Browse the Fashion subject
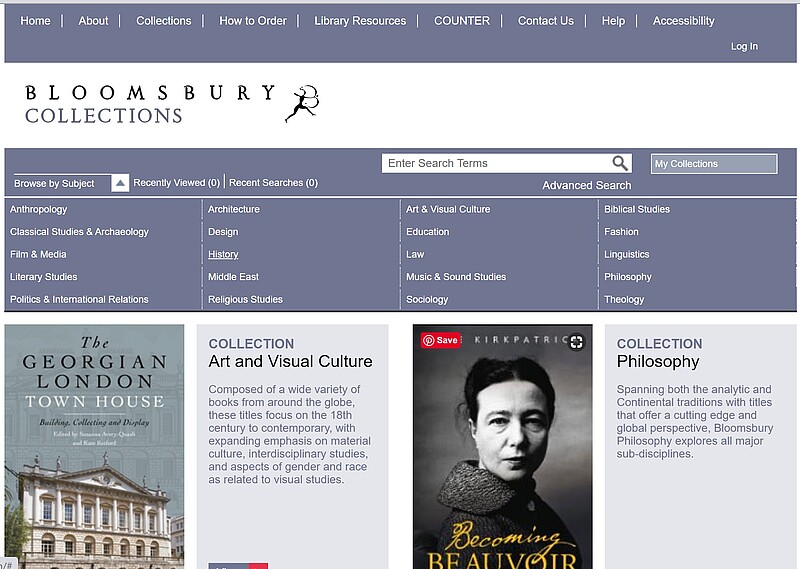The height and width of the screenshot is (569, 800). click(621, 232)
